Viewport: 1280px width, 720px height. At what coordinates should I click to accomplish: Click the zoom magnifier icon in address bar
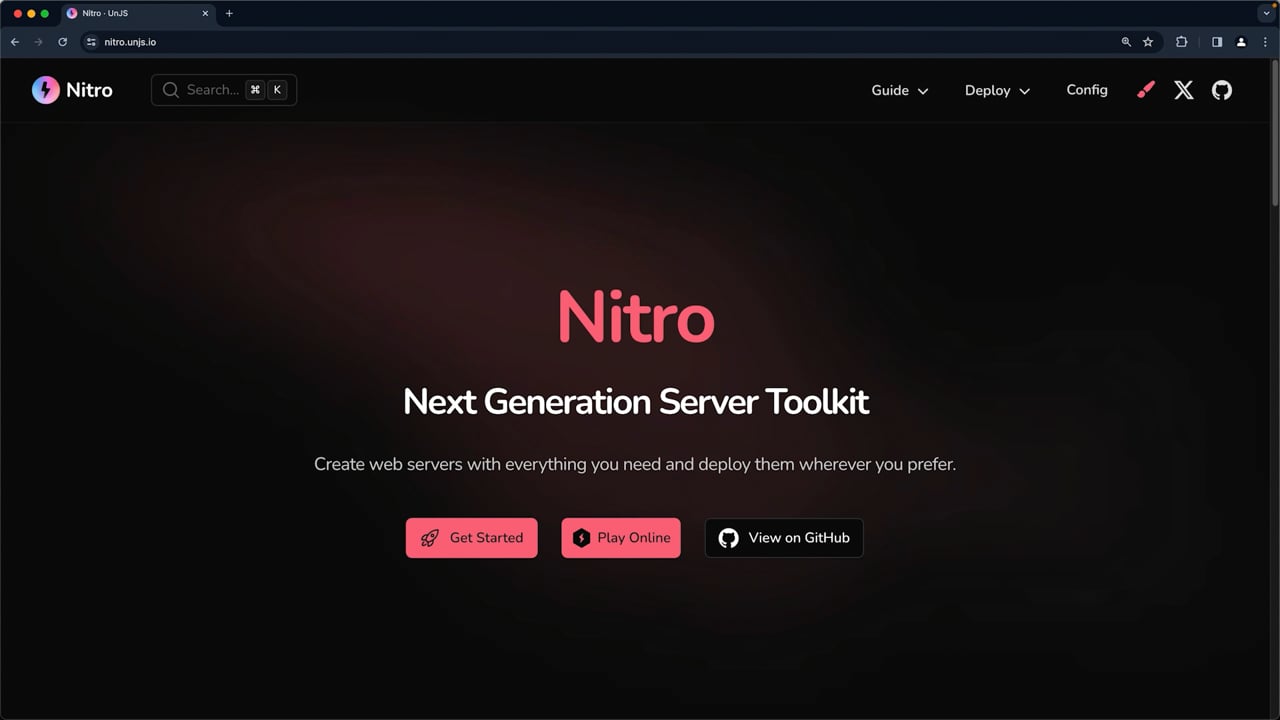click(x=1126, y=42)
